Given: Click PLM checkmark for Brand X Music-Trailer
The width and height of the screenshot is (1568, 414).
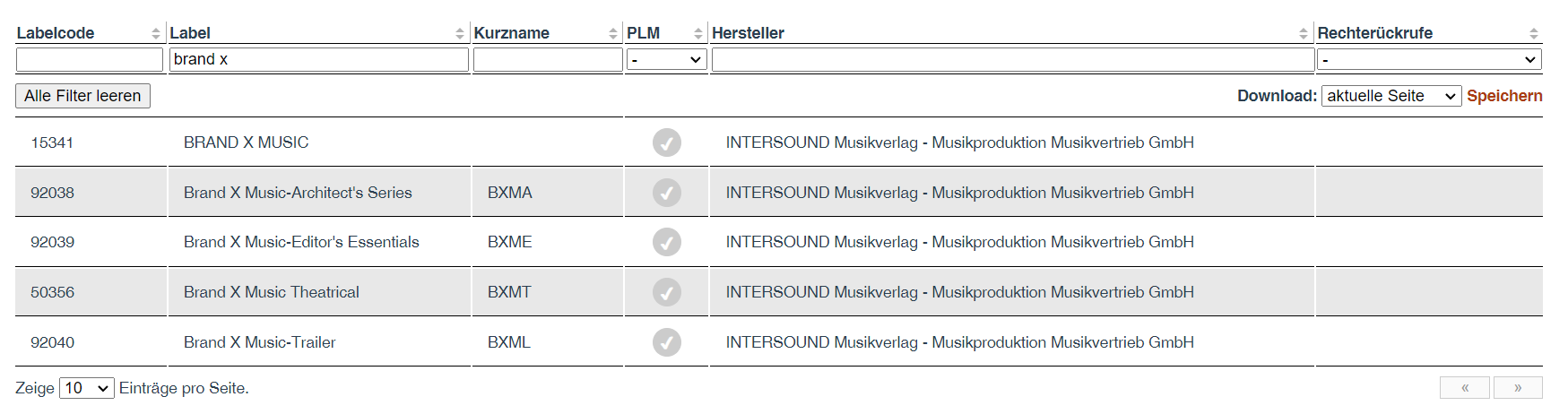Looking at the screenshot, I should (x=667, y=342).
